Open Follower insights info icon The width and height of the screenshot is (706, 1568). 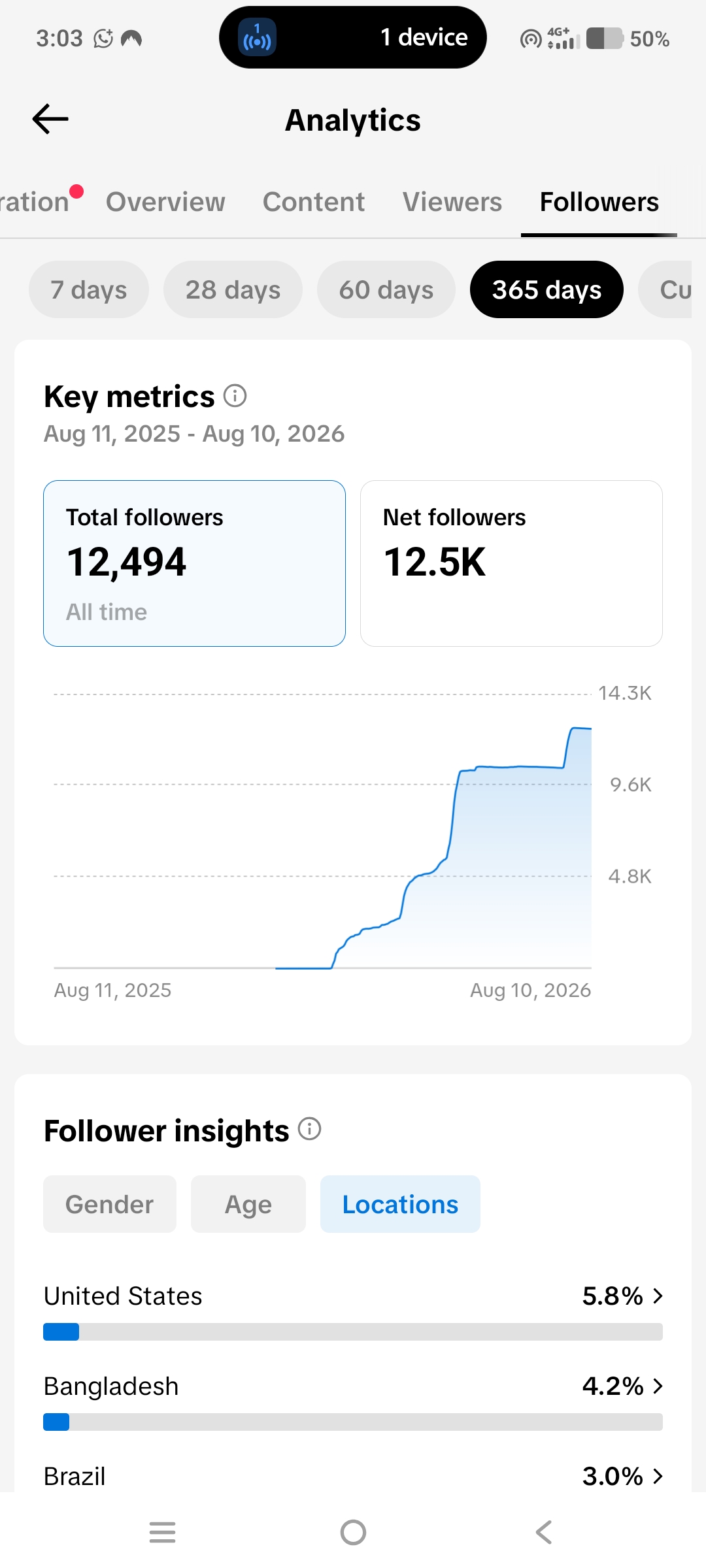tap(309, 1129)
